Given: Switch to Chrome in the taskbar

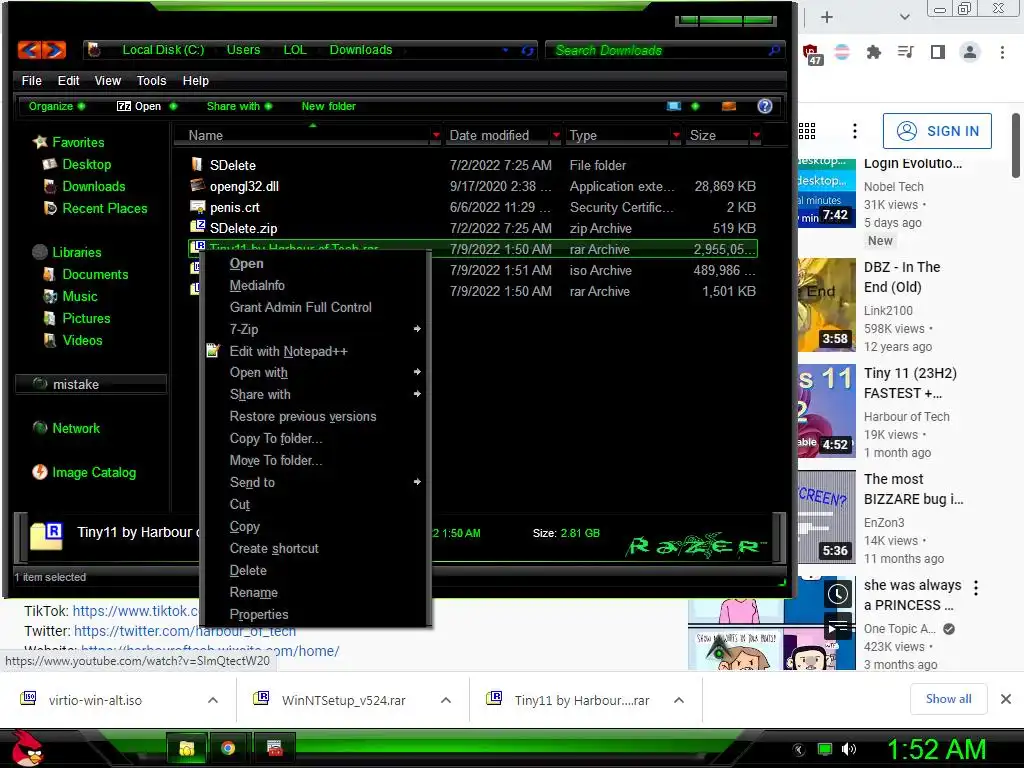Looking at the screenshot, I should click(x=228, y=748).
